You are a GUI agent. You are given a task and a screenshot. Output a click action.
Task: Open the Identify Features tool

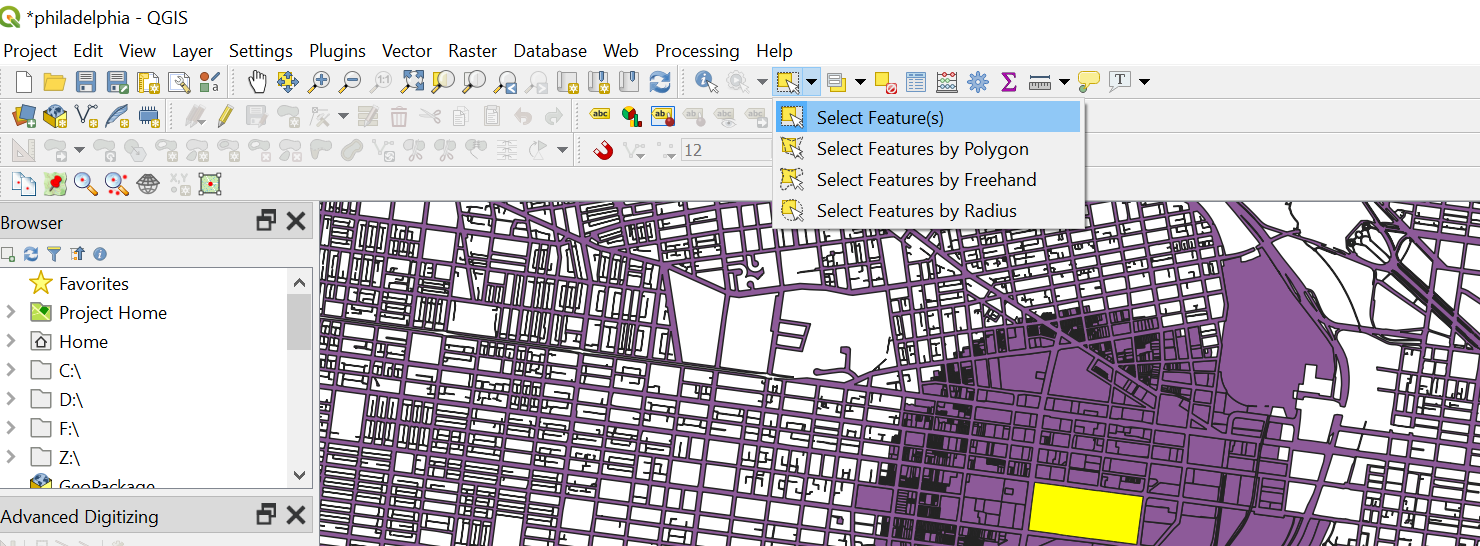point(707,82)
